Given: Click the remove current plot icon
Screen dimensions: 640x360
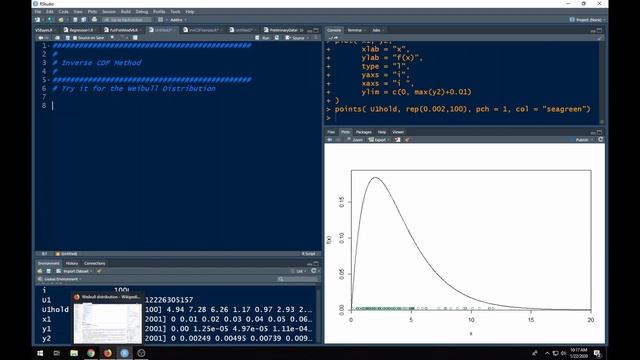Looking at the screenshot, I should pyautogui.click(x=398, y=140).
